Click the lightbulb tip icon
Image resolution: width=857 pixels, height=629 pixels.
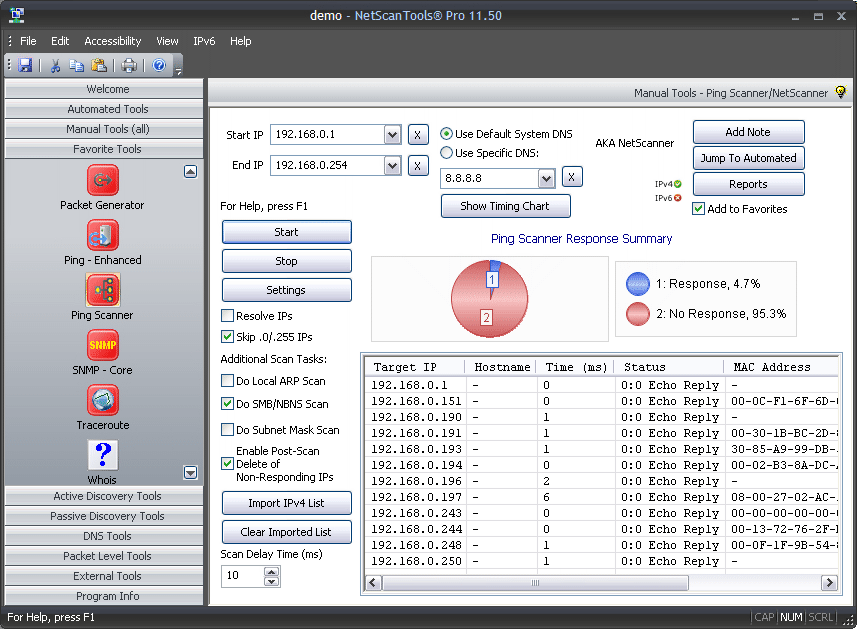(x=841, y=92)
